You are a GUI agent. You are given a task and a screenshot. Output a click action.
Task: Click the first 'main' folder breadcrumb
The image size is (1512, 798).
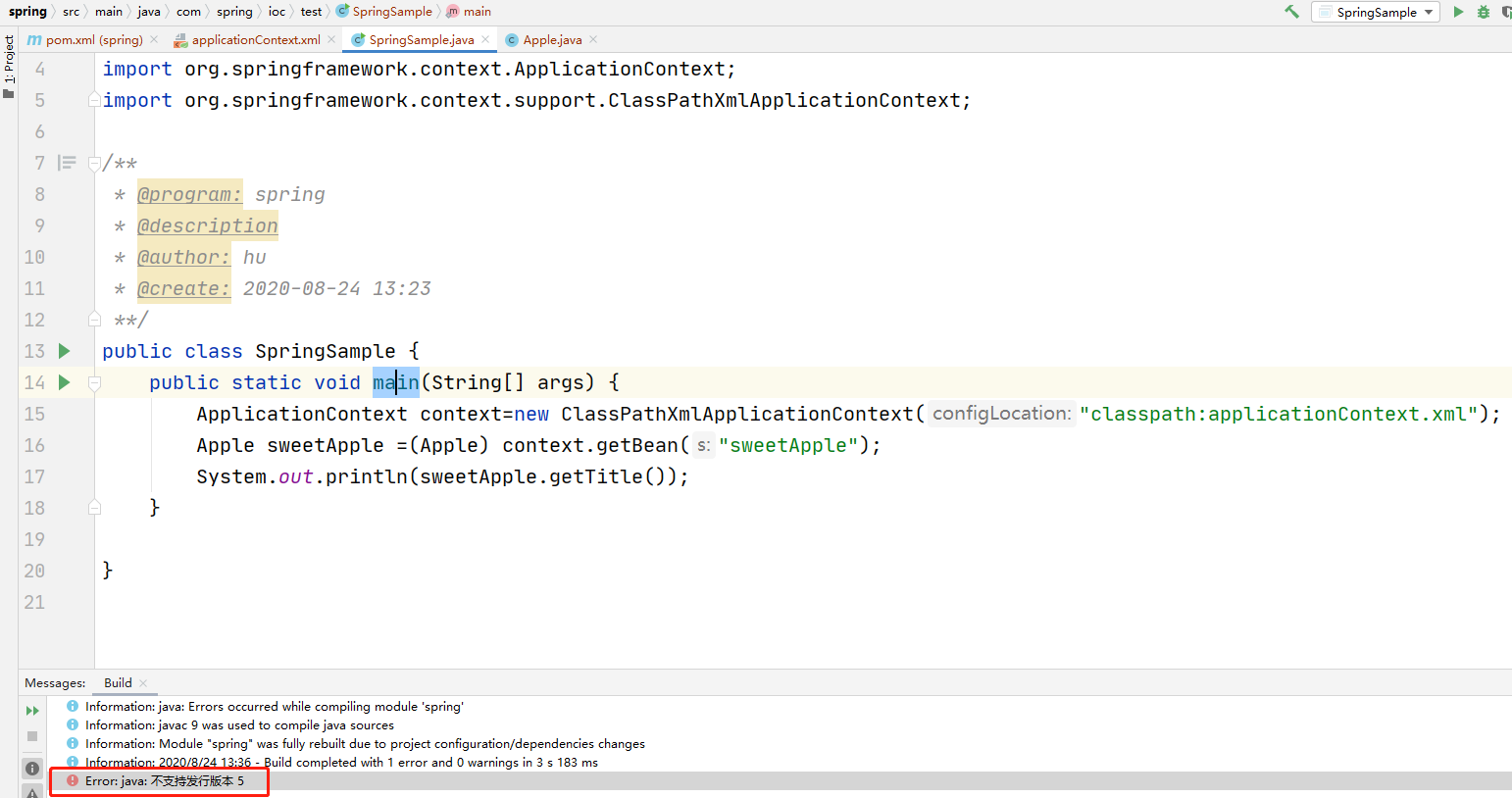[109, 12]
